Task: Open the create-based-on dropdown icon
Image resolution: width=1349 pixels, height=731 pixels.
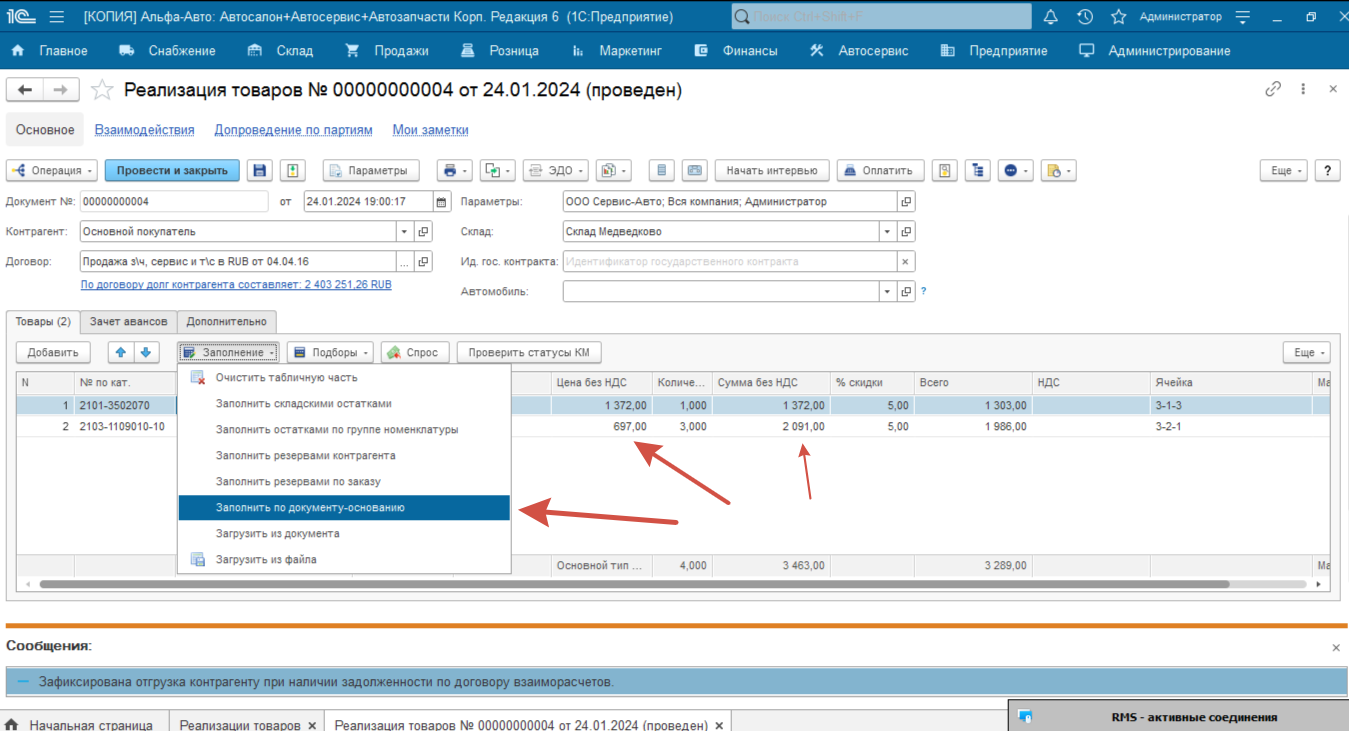Action: (x=498, y=171)
